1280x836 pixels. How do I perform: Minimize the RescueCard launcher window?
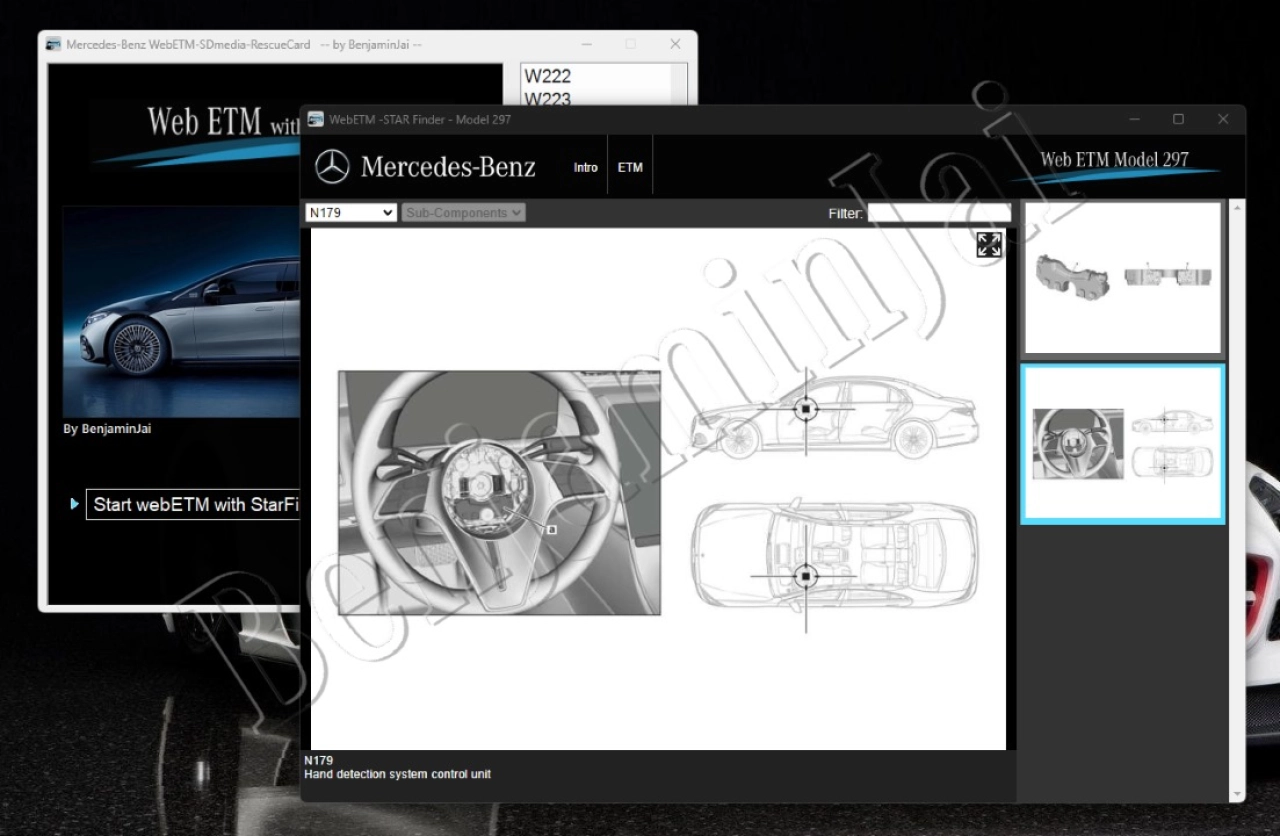tap(586, 44)
